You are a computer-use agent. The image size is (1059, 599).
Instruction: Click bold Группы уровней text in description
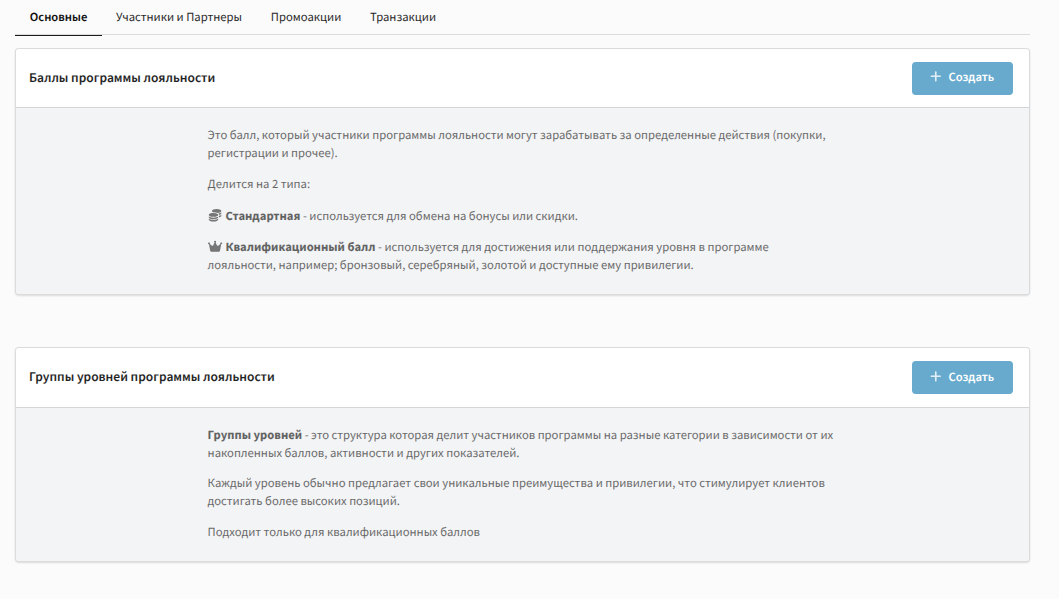click(254, 435)
